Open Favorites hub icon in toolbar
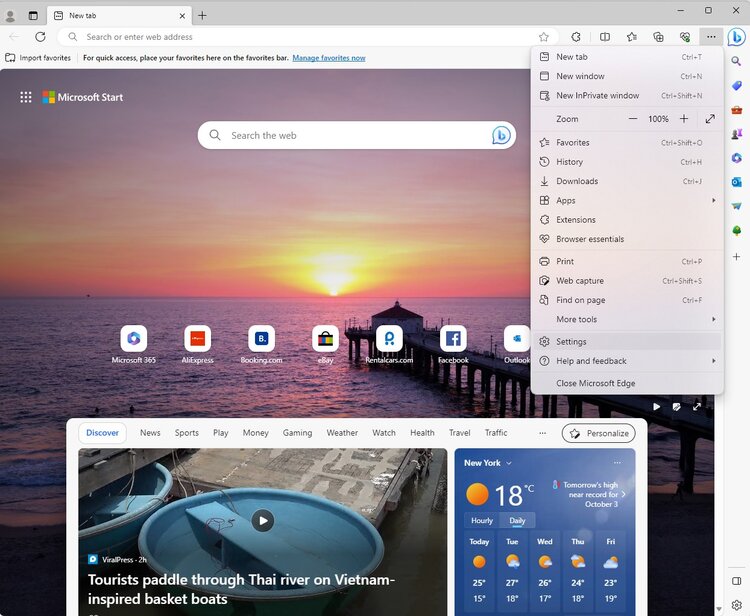The image size is (750, 616). click(632, 37)
